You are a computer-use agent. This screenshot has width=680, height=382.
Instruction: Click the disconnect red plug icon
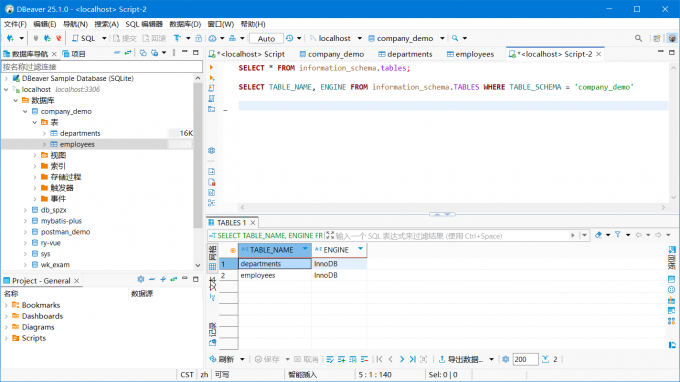click(x=59, y=38)
